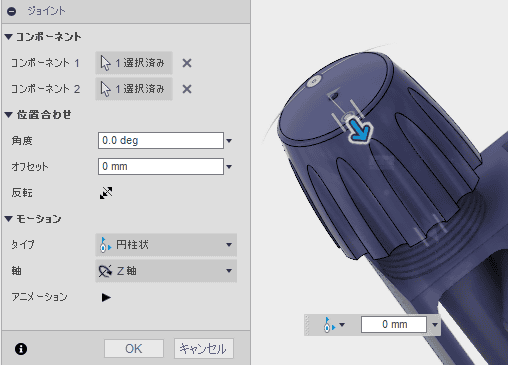Screen dimensions: 508x365
Task: Click the アニメーション label
Action: click(x=39, y=297)
